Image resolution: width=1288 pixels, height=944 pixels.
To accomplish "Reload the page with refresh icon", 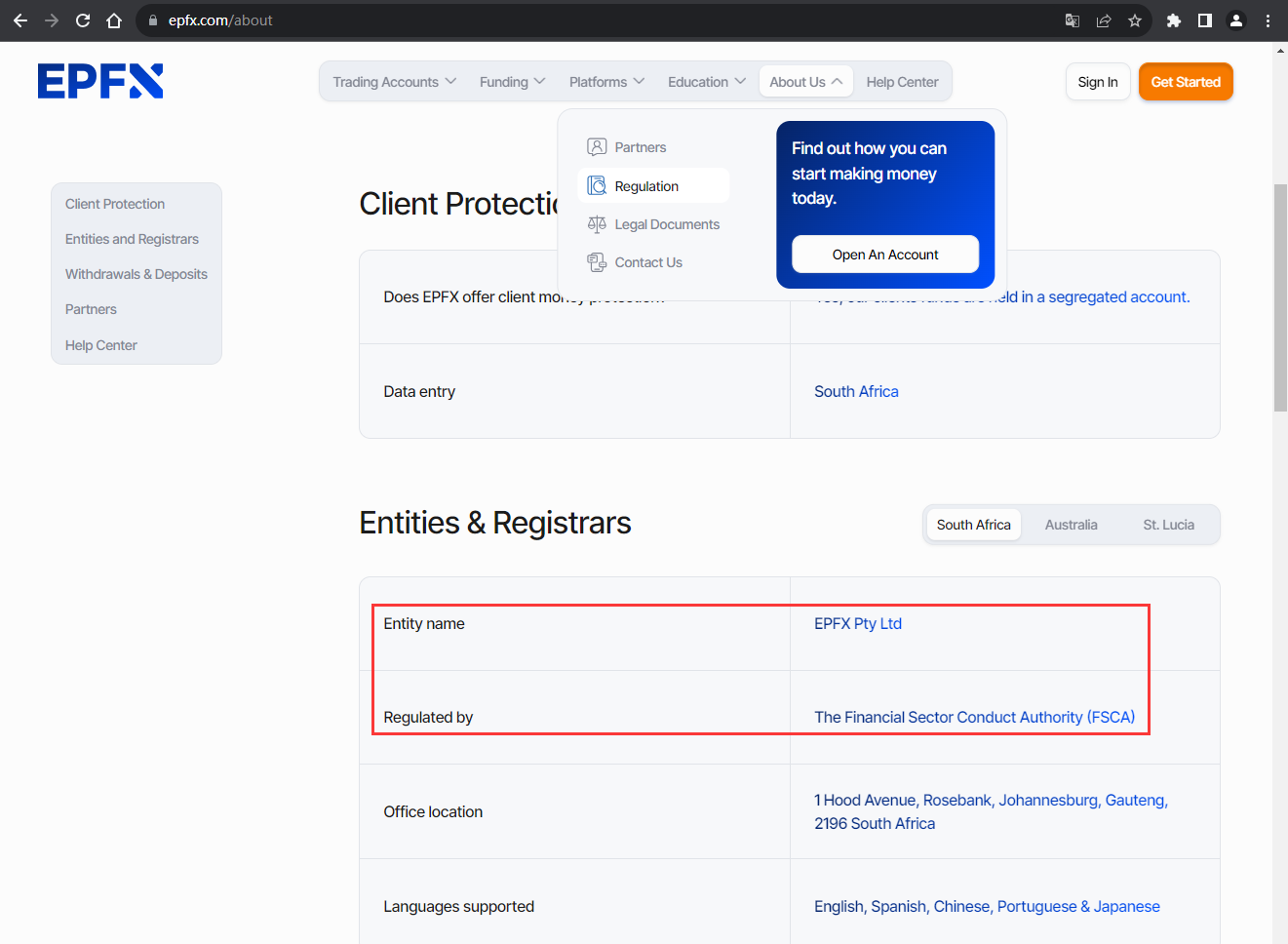I will click(83, 20).
